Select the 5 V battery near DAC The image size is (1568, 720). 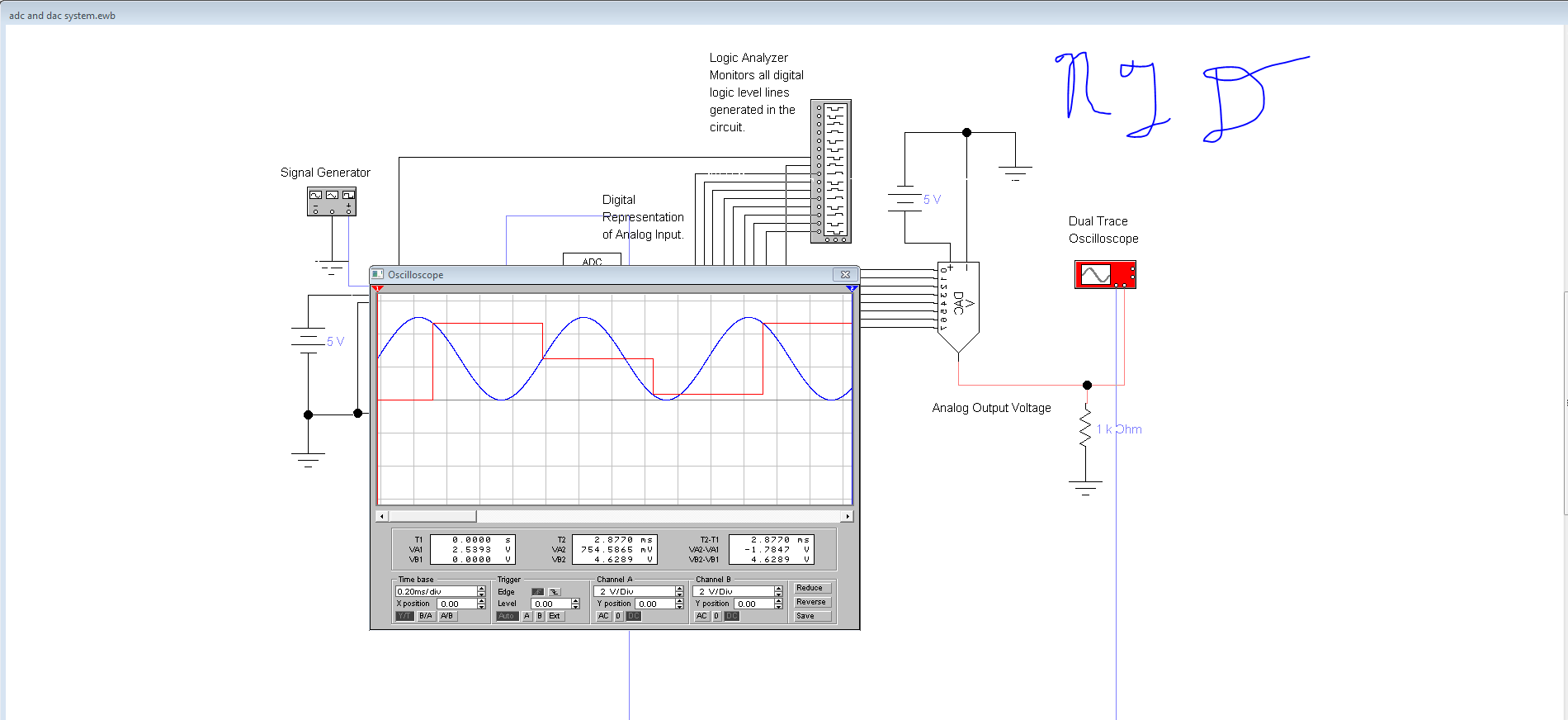coord(904,199)
